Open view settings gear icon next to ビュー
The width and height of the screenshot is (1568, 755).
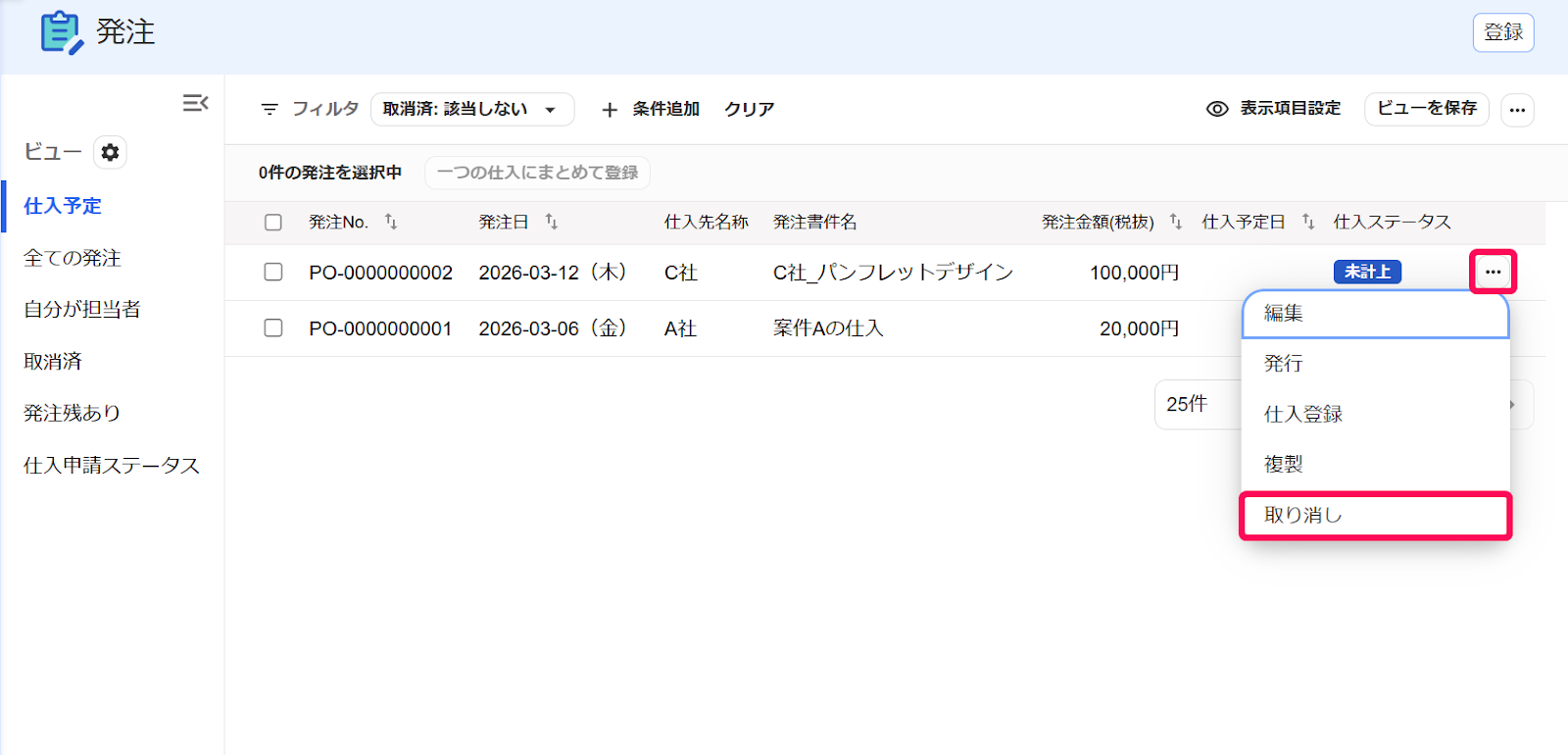tap(110, 152)
